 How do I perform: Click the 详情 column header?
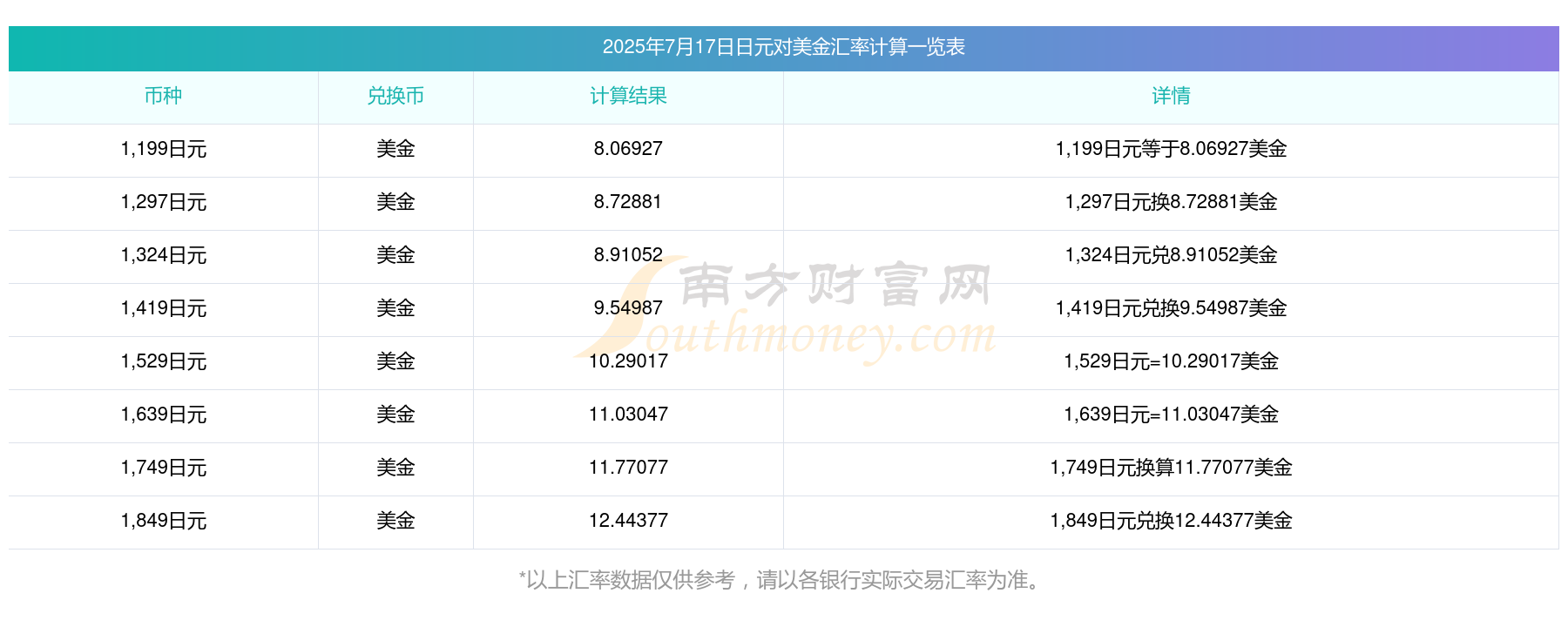(1171, 96)
